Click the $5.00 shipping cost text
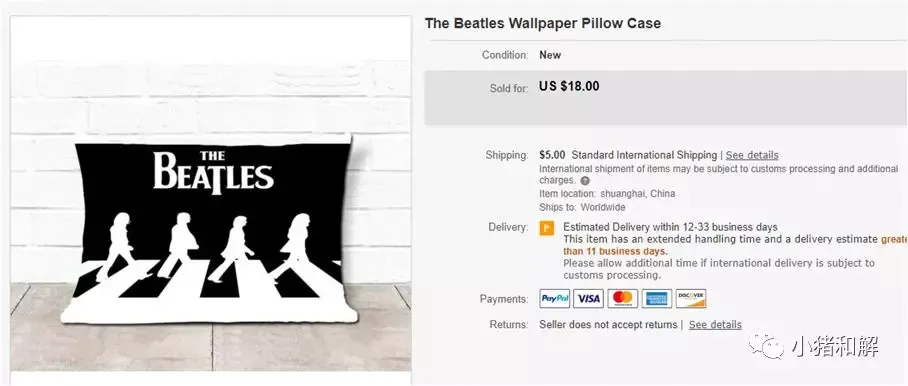This screenshot has height=386, width=908. point(551,155)
